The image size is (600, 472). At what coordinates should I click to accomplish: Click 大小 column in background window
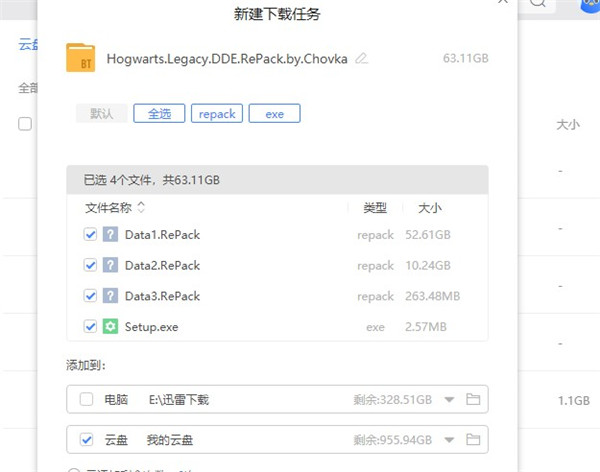point(568,124)
